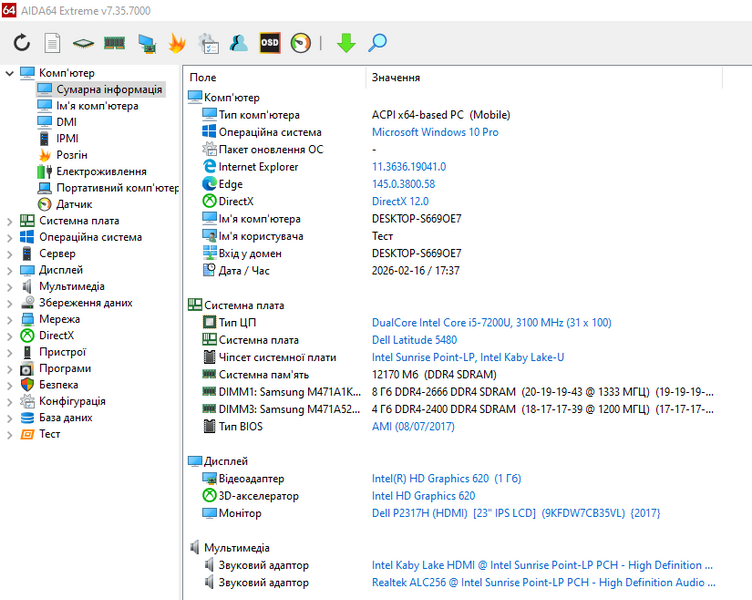Image resolution: width=752 pixels, height=600 pixels.
Task: Select Ім'я користувача row
Action: 297,236
